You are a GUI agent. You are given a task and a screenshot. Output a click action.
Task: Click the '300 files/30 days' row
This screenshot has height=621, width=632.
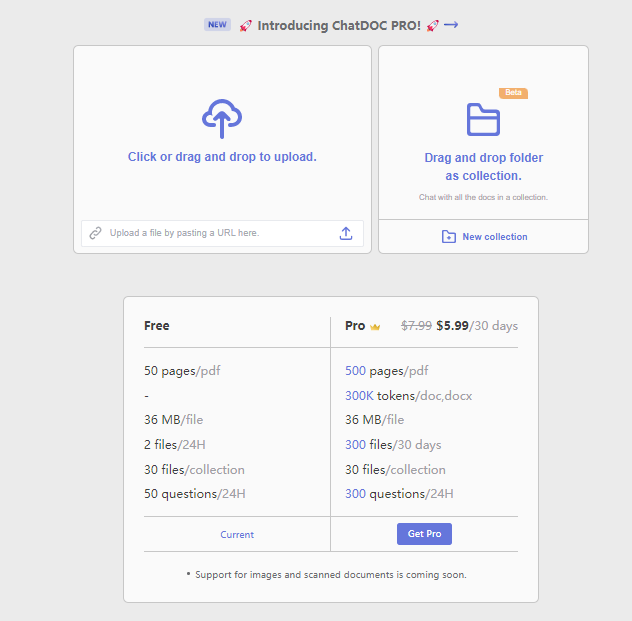(393, 444)
